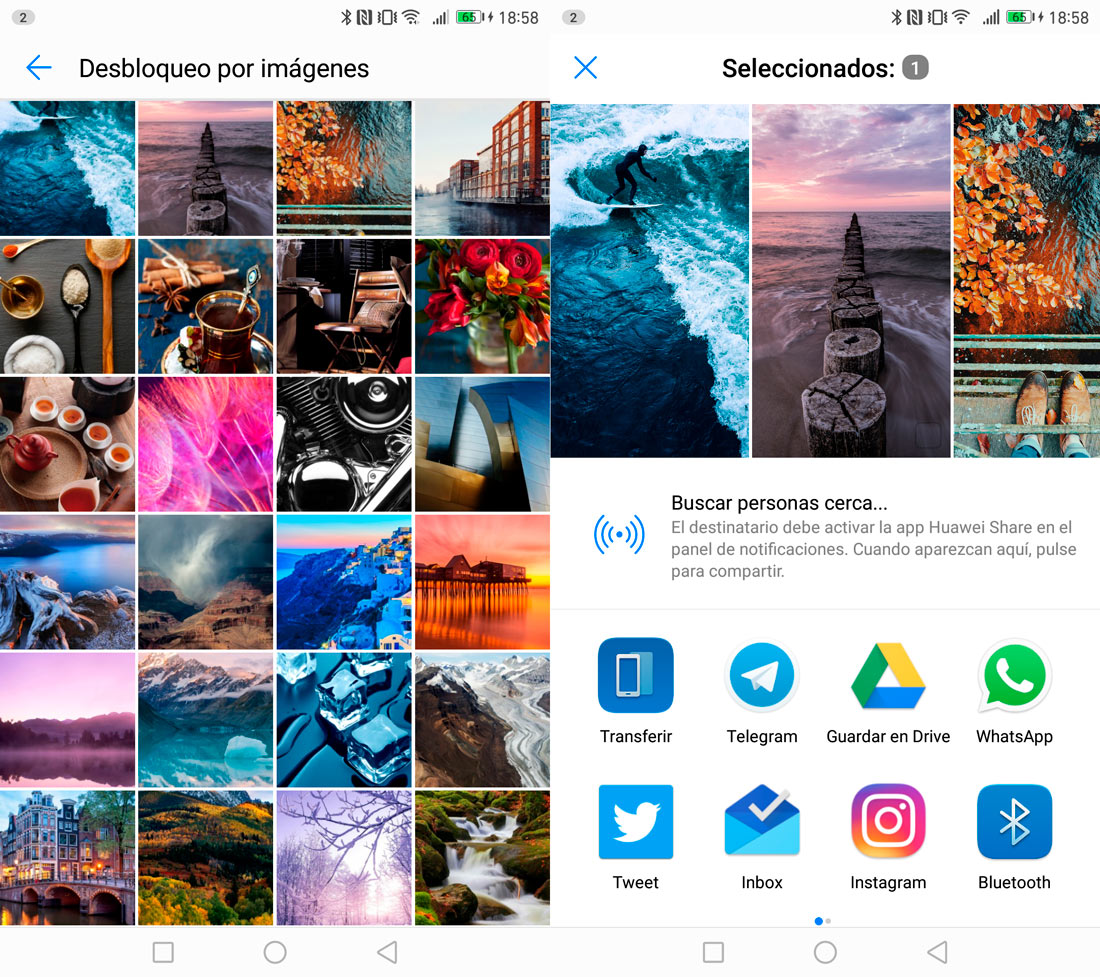Go back from Desbloqueo por imágenes
Viewport: 1100px width, 977px height.
pos(39,68)
